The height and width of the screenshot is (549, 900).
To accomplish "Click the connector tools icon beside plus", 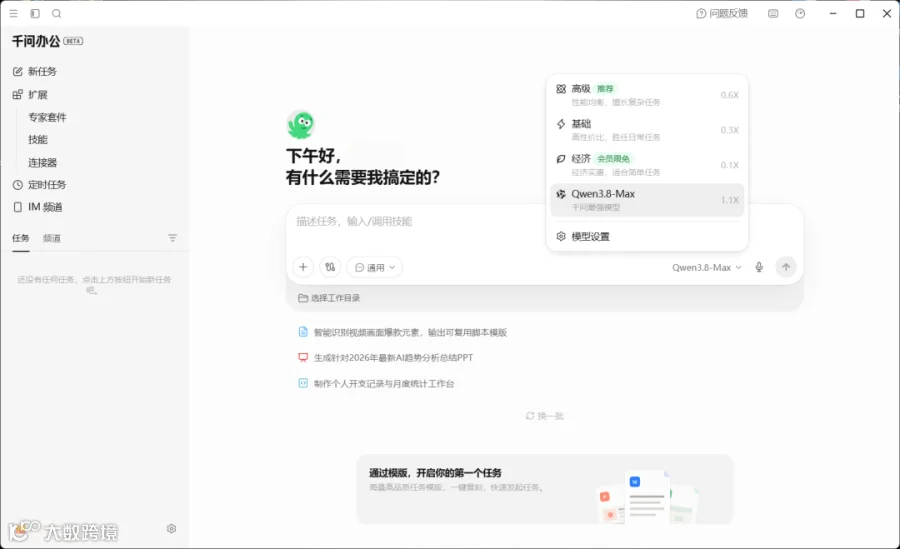I will coord(330,267).
